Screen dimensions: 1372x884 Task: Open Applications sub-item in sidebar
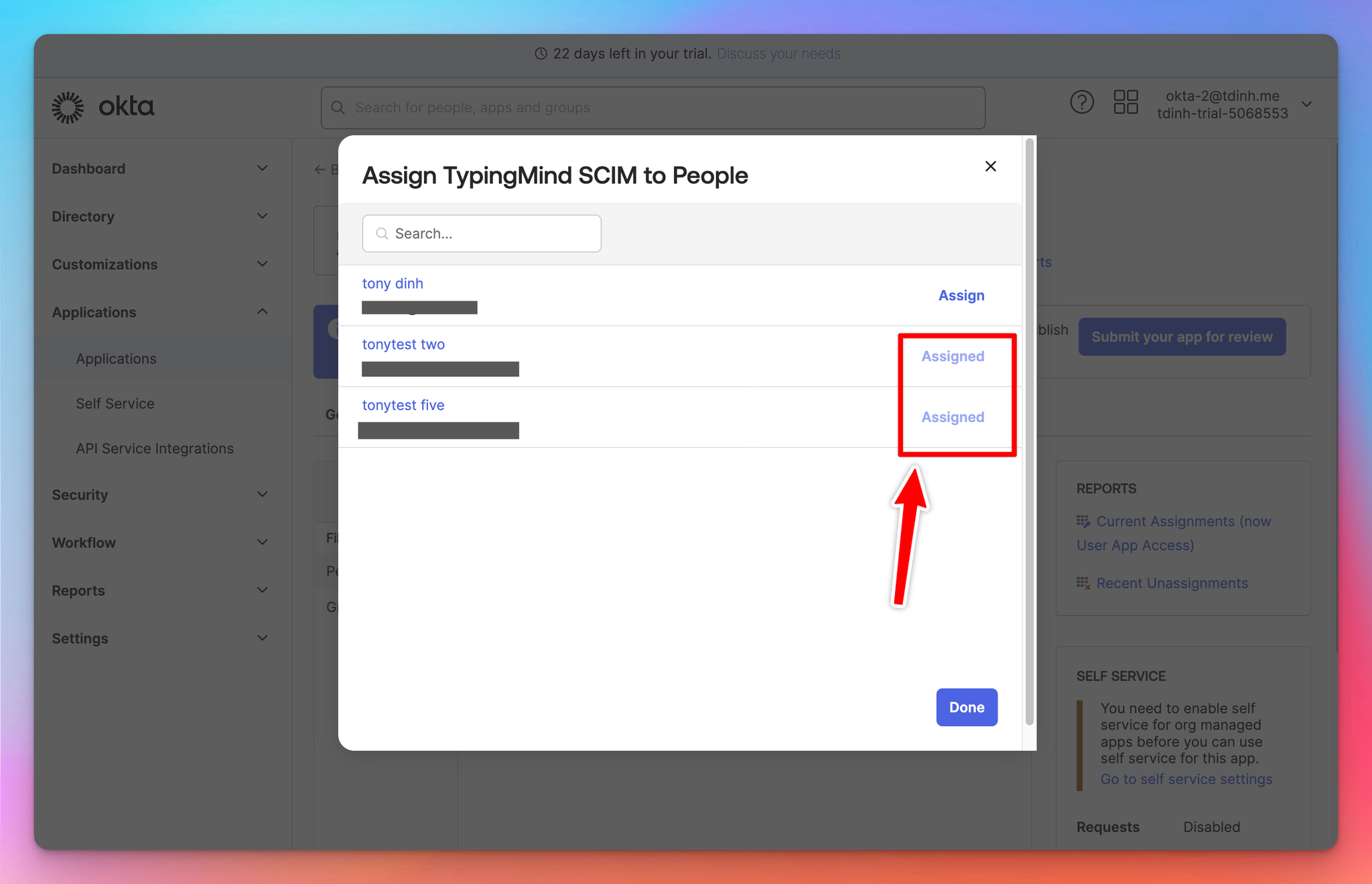coord(116,359)
